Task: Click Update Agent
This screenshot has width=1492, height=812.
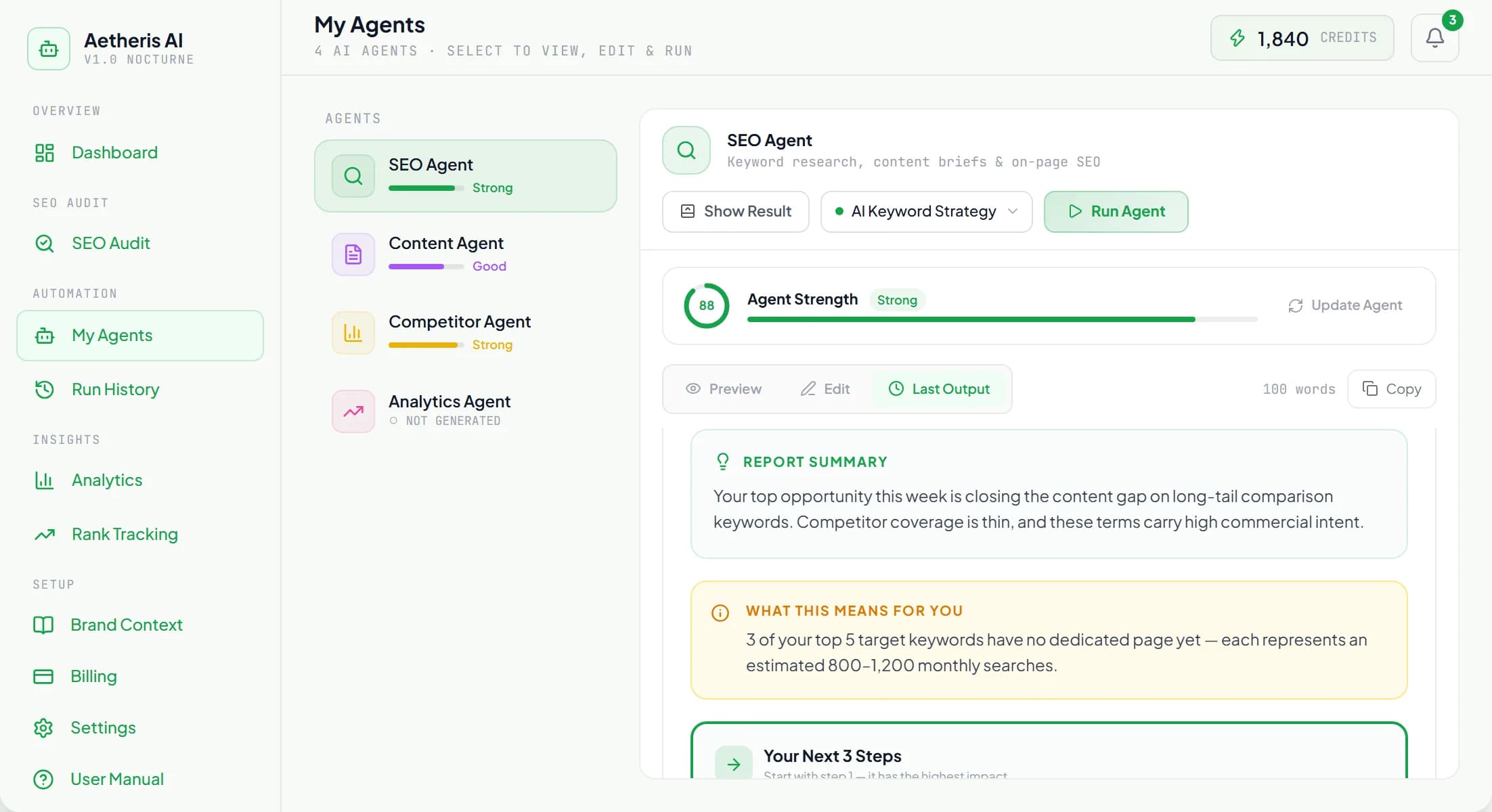Action: click(x=1344, y=306)
